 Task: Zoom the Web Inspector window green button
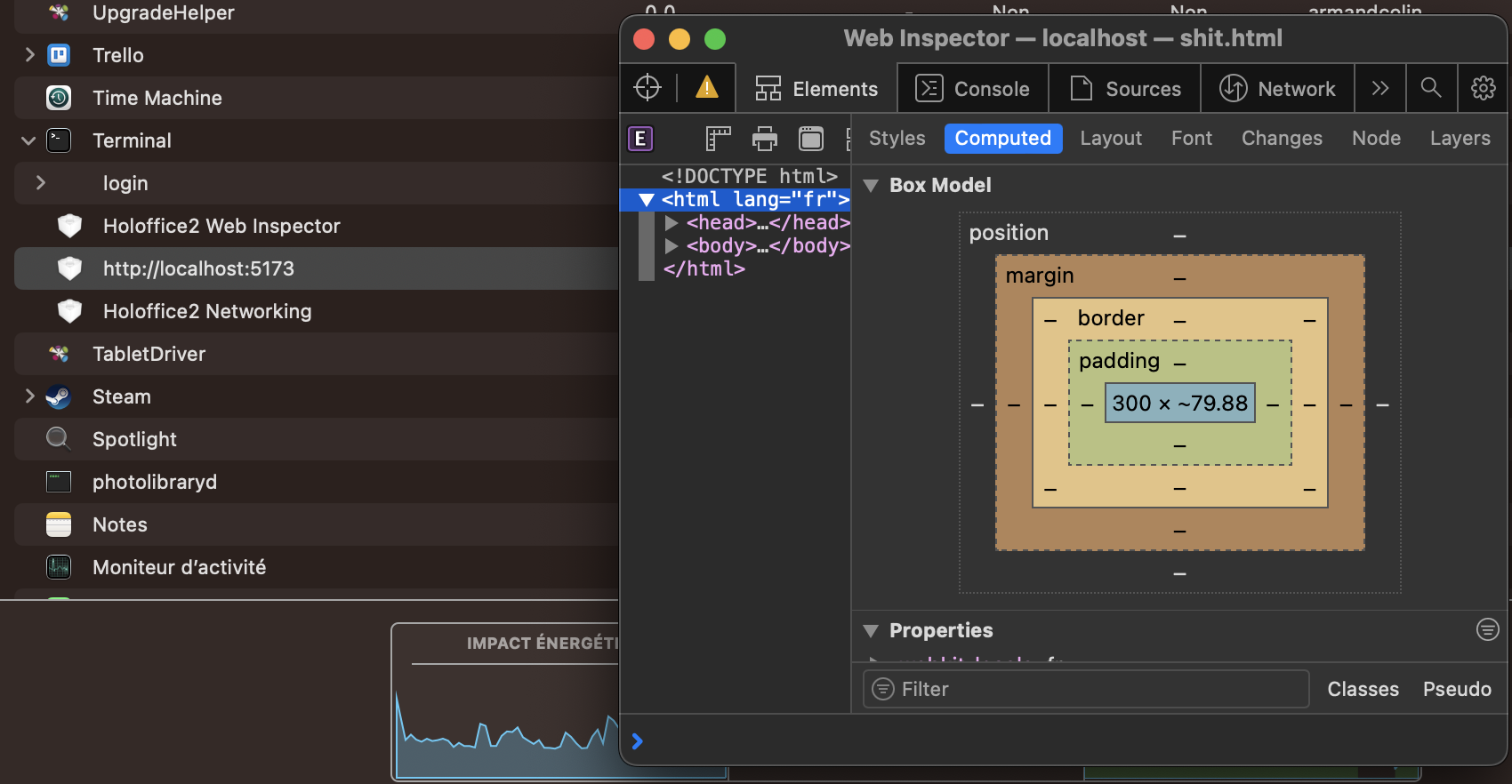pyautogui.click(x=715, y=39)
